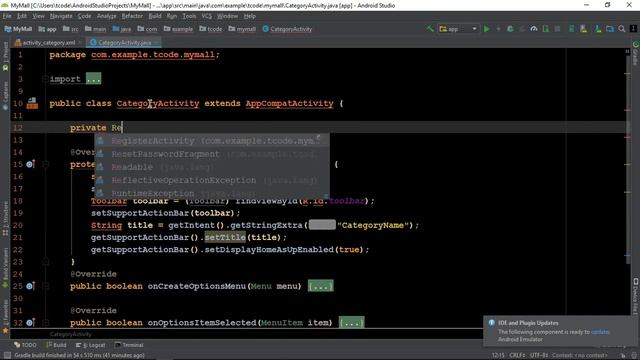Open the View menu

click(38, 16)
